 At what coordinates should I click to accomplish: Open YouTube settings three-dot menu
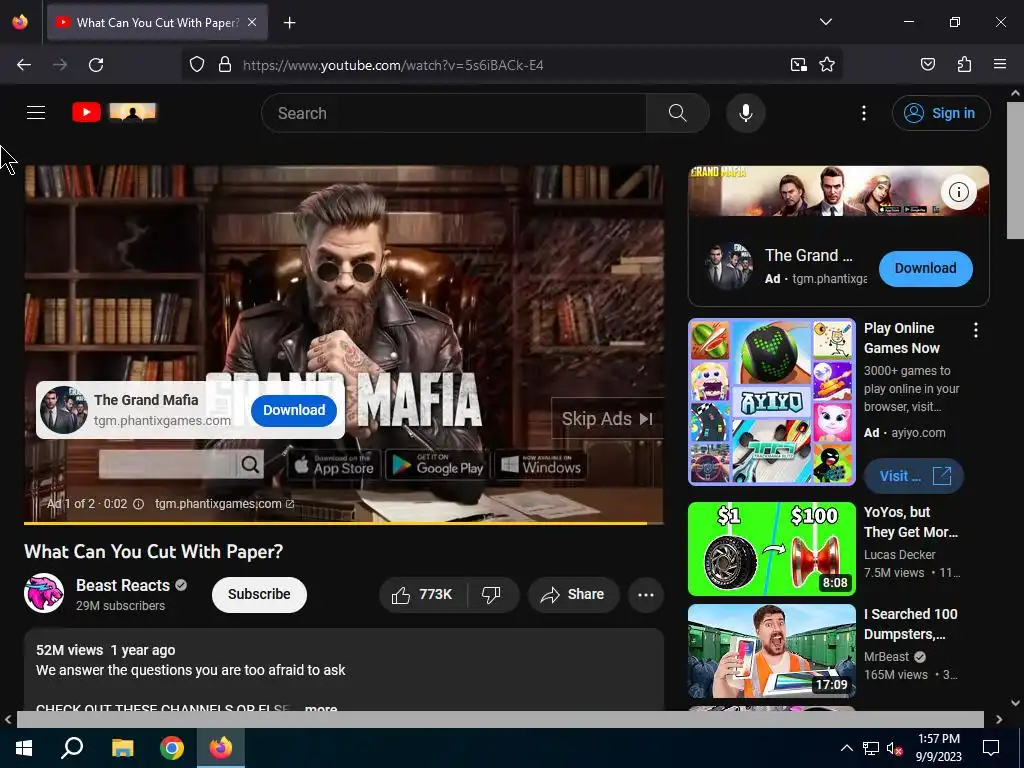pos(863,113)
